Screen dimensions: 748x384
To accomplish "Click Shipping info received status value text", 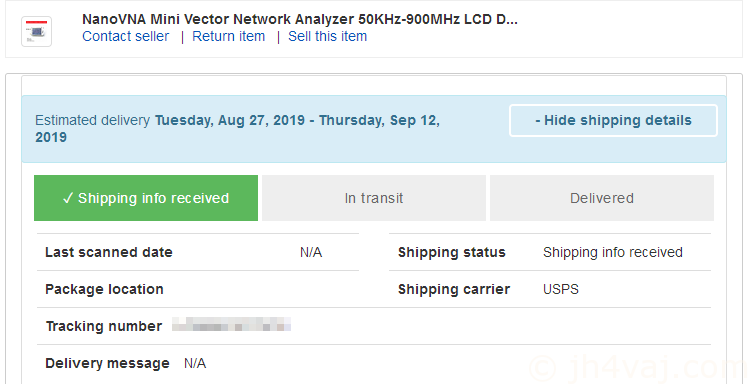I will tap(613, 252).
